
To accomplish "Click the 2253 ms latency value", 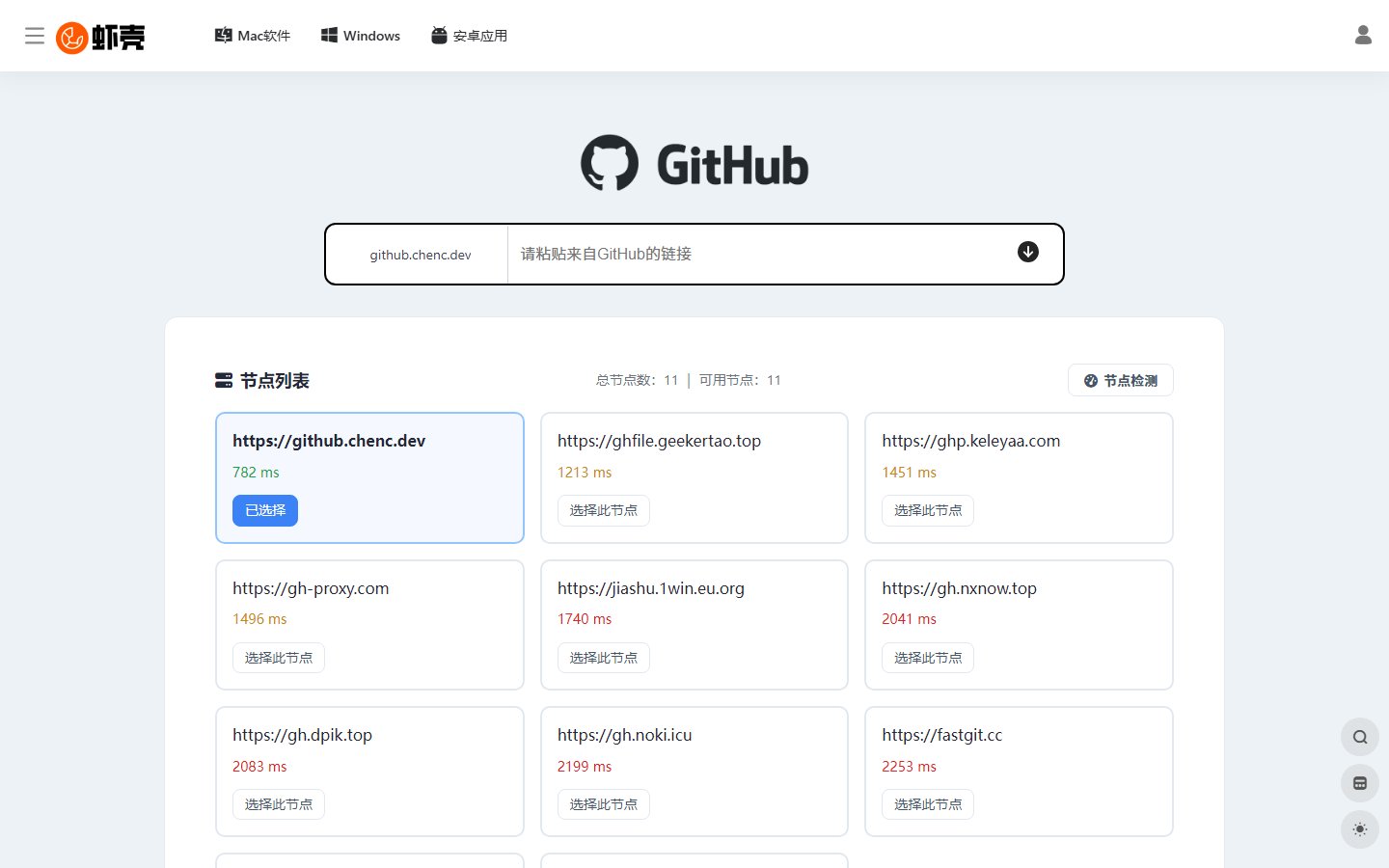I will [909, 767].
